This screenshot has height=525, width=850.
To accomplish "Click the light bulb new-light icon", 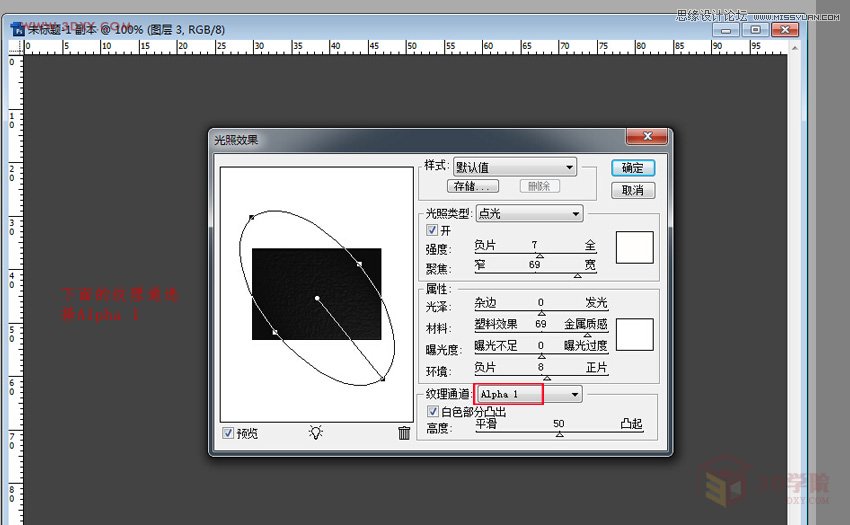I will 315,432.
